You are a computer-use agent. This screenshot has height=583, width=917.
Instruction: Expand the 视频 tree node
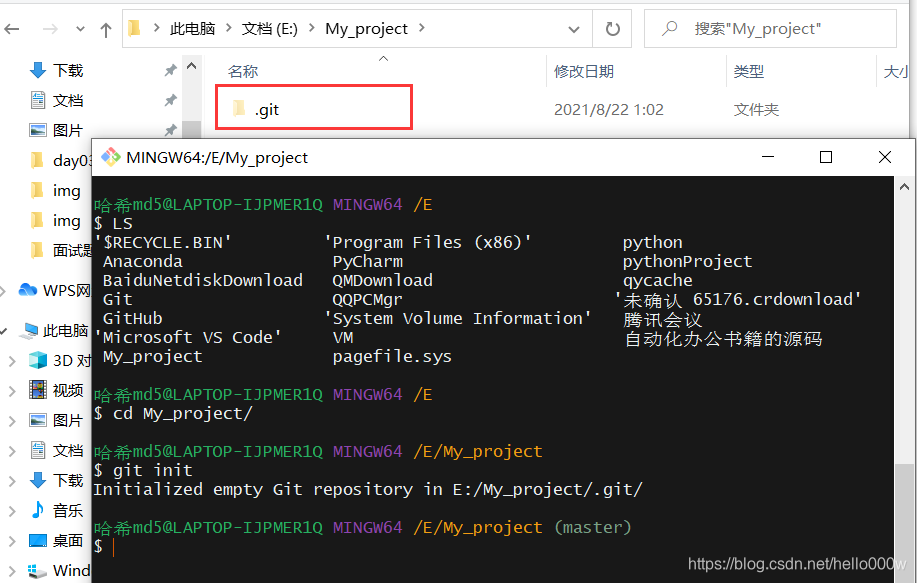pos(12,391)
